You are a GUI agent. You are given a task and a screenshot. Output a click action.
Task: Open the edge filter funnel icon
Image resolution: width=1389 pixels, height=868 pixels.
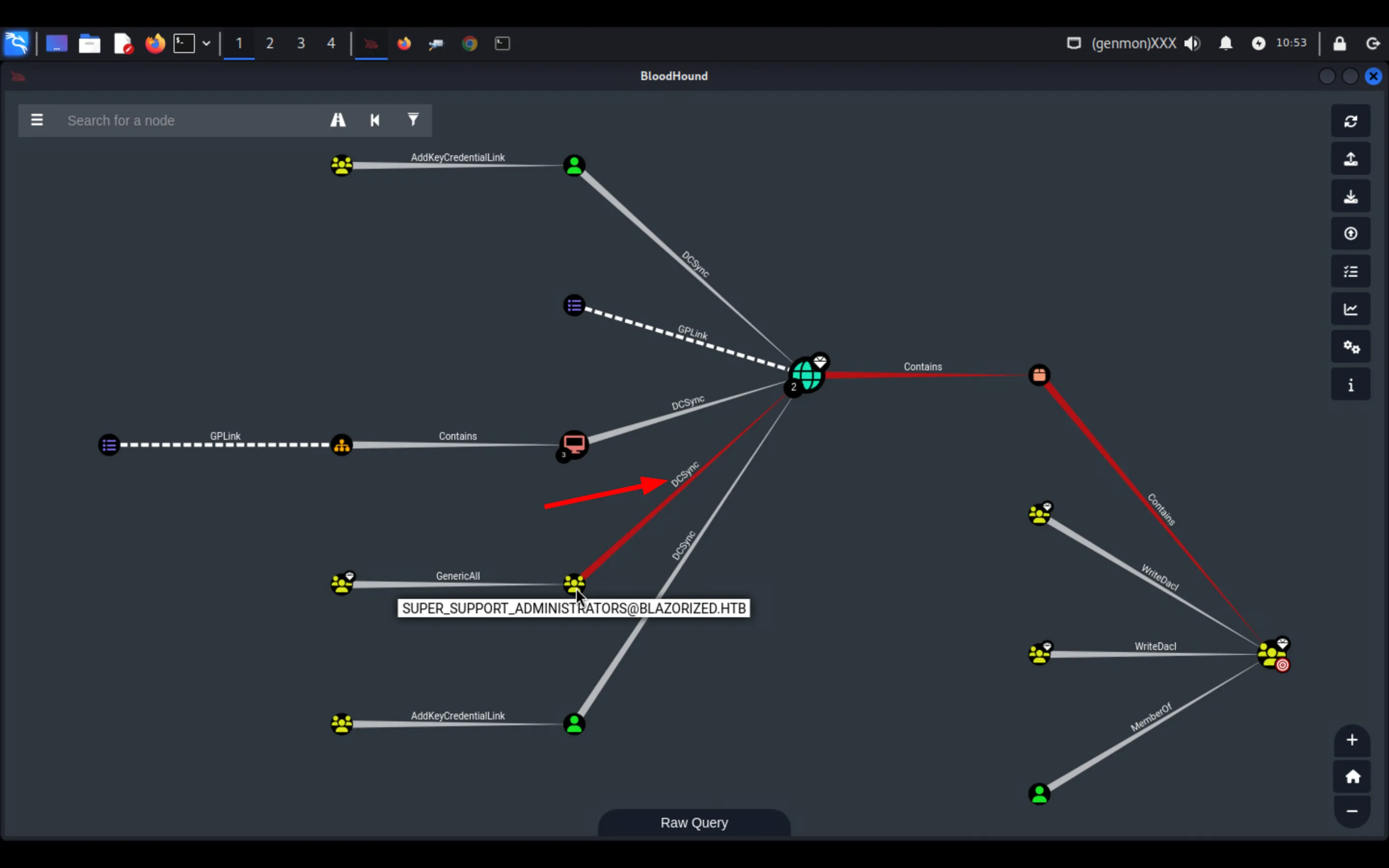(413, 120)
